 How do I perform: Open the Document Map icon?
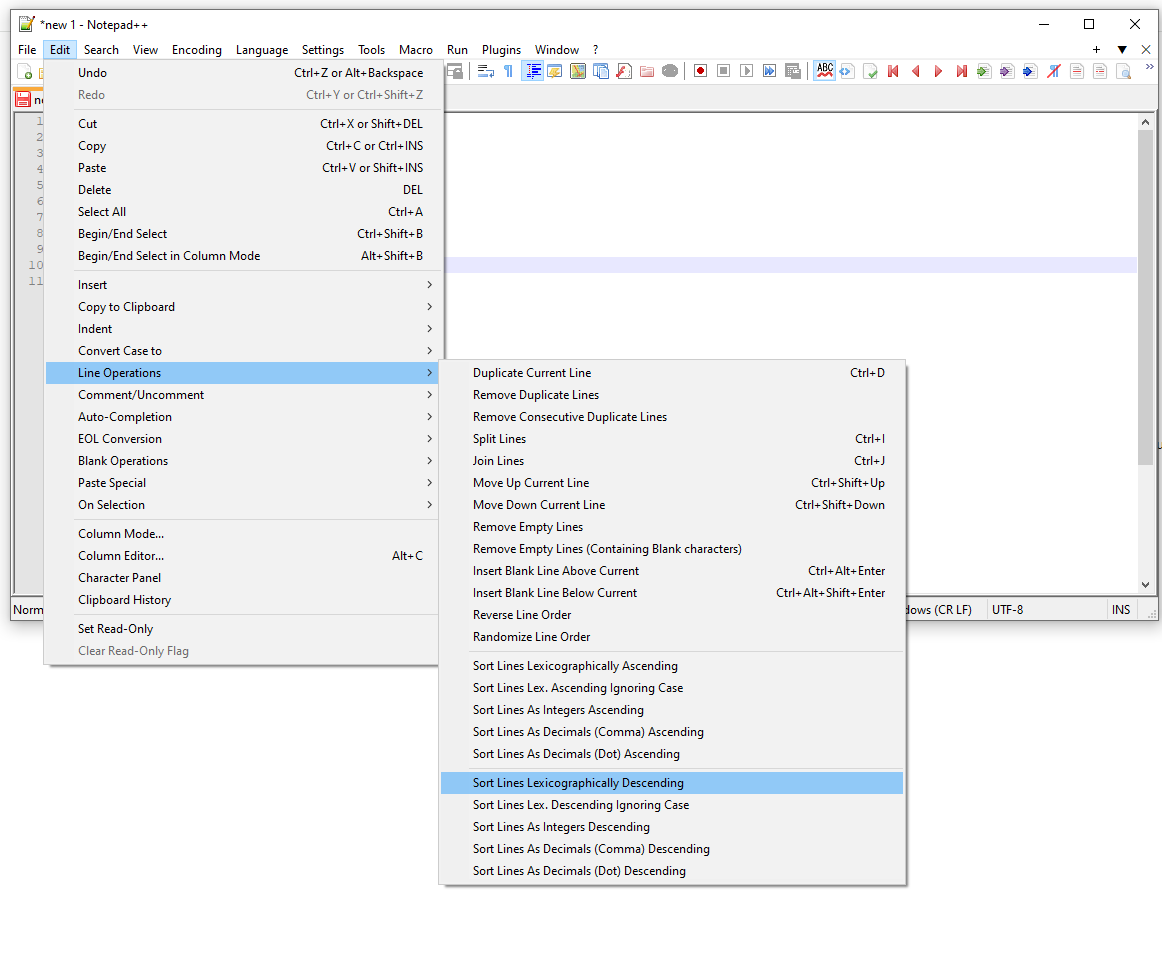pyautogui.click(x=578, y=71)
